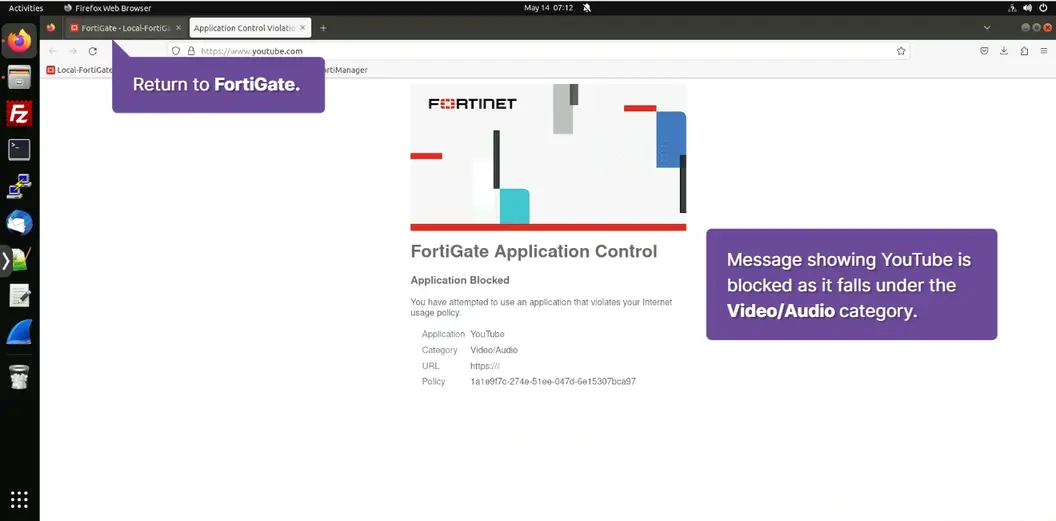The image size is (1056, 521).
Task: Click the 'https://' URL value
Action: (485, 366)
